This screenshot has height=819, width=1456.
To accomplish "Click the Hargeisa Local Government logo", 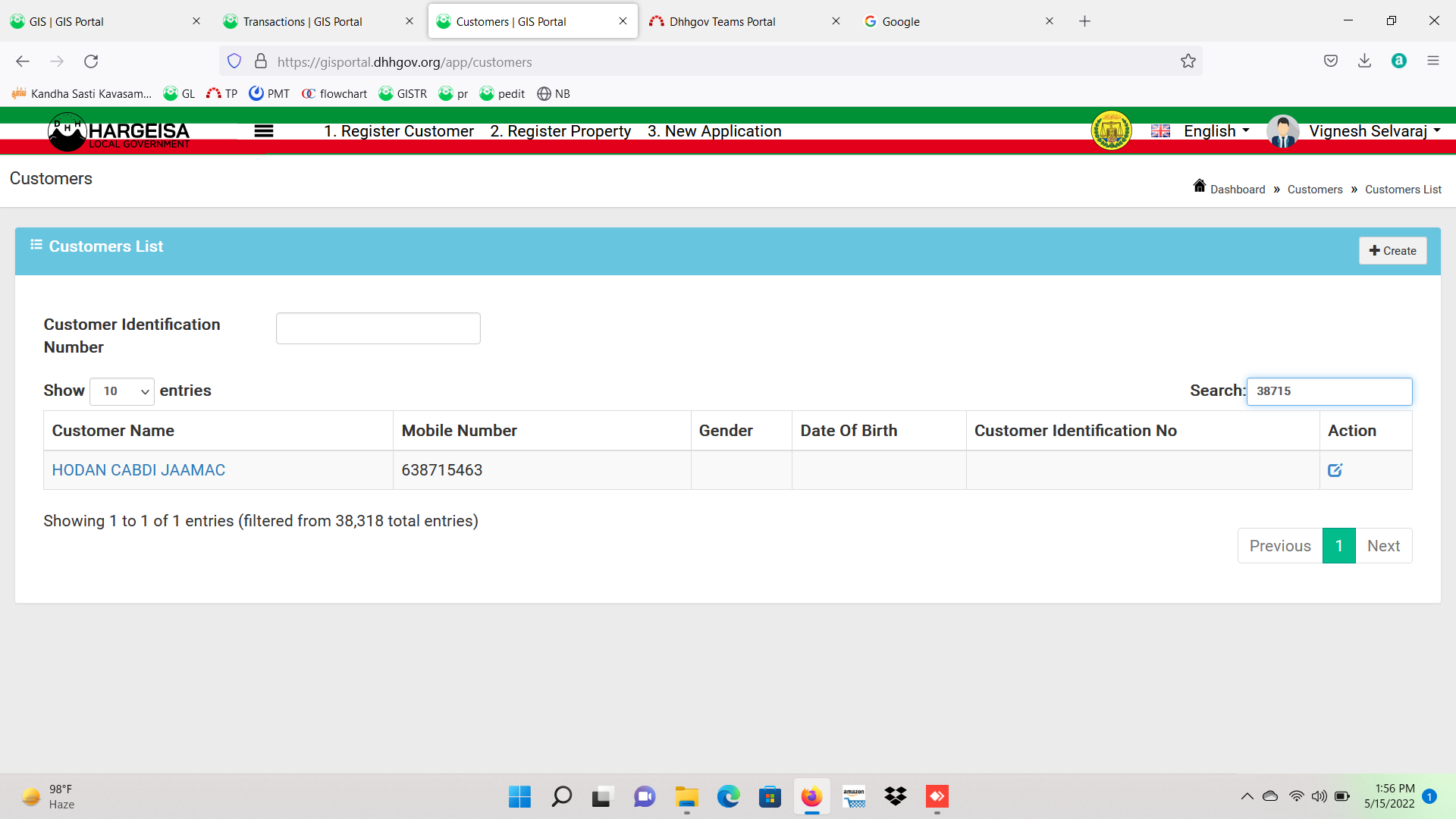I will coord(119,132).
